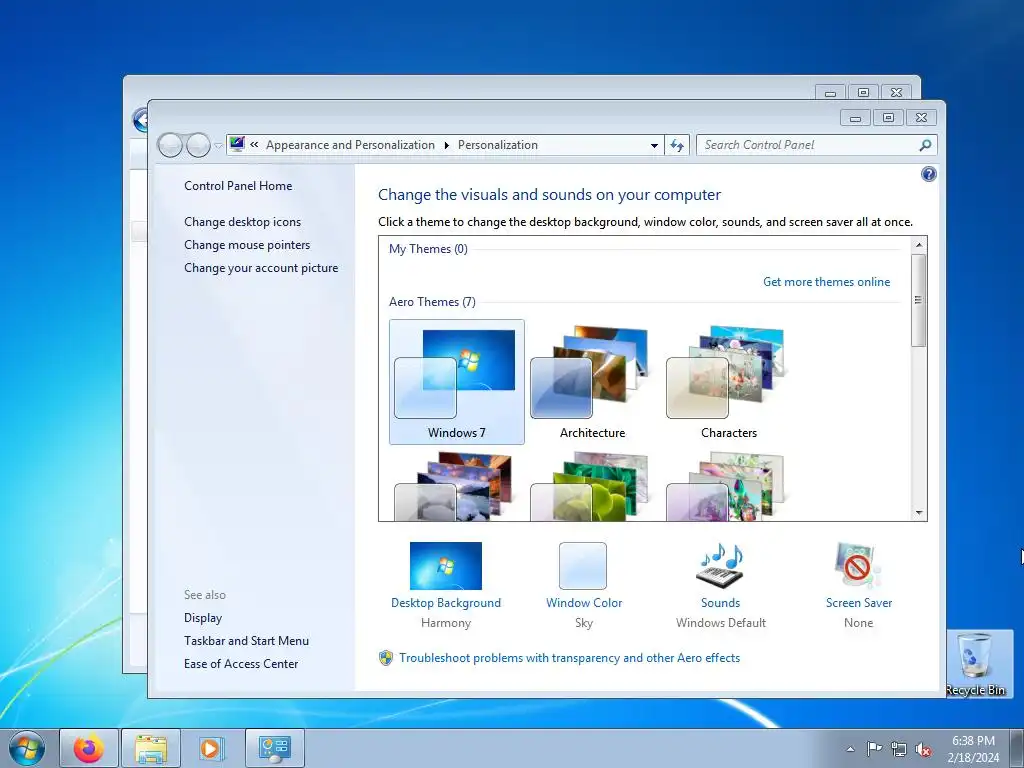This screenshot has width=1024, height=768.
Task: Select the Architecture theme
Action: 592,382
